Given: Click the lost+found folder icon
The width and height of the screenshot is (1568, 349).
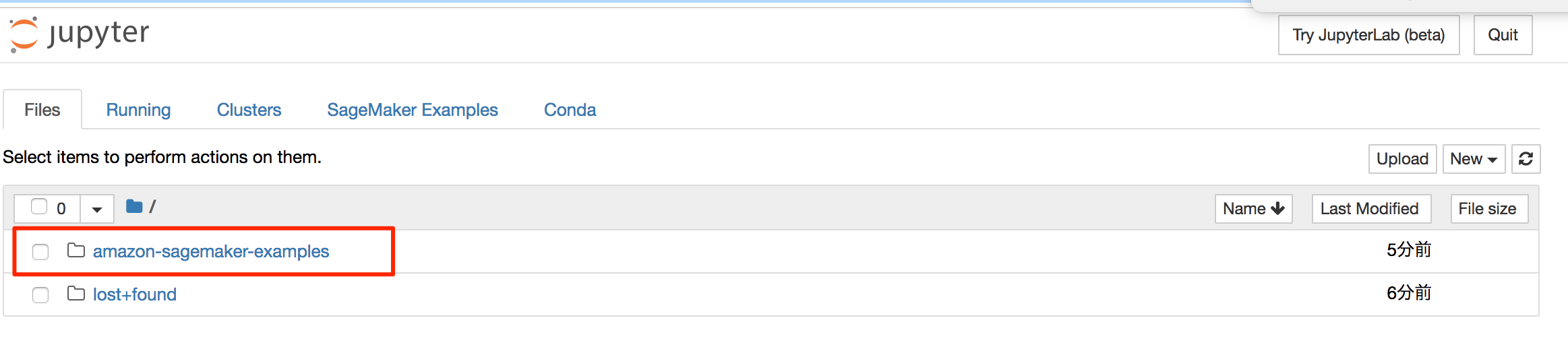Looking at the screenshot, I should coord(76,294).
